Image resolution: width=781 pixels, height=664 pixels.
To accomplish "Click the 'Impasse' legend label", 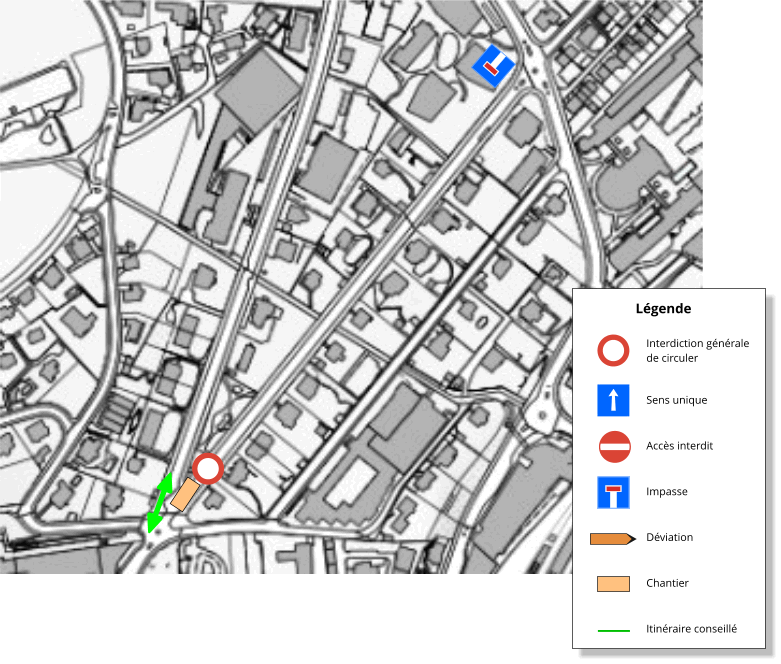I will (x=666, y=492).
